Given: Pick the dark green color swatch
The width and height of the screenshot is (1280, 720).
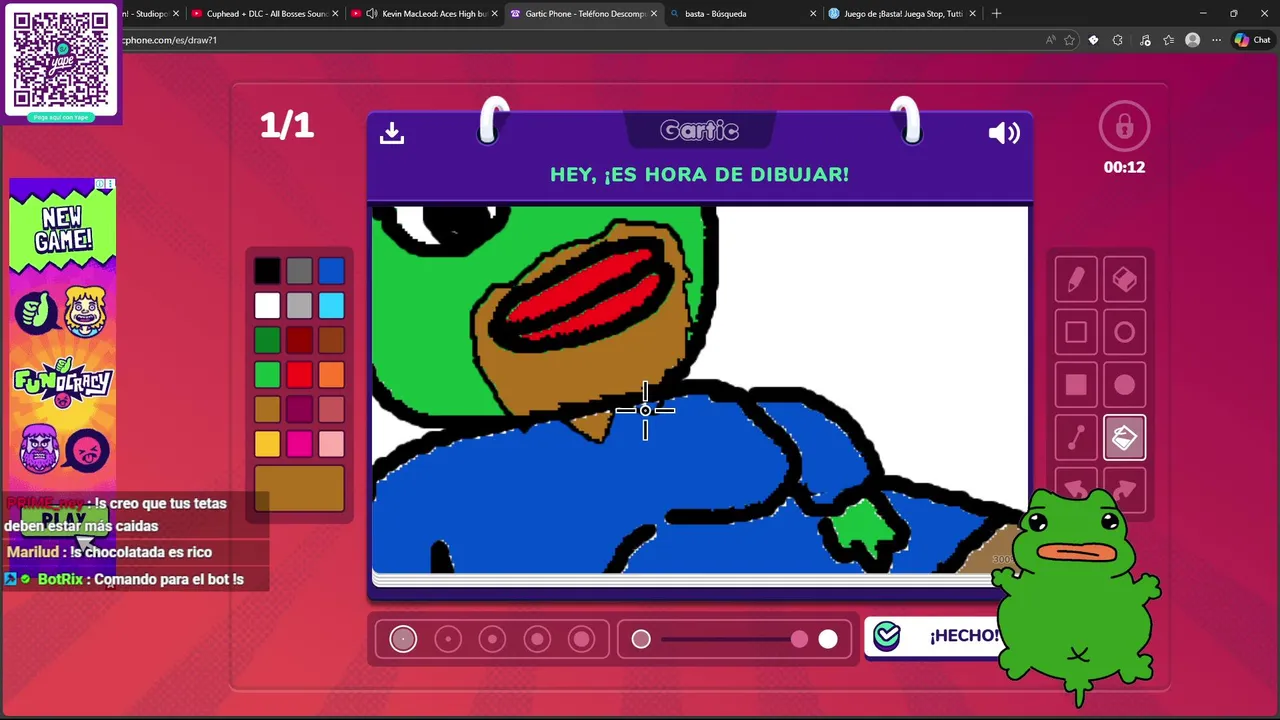Looking at the screenshot, I should (x=267, y=340).
